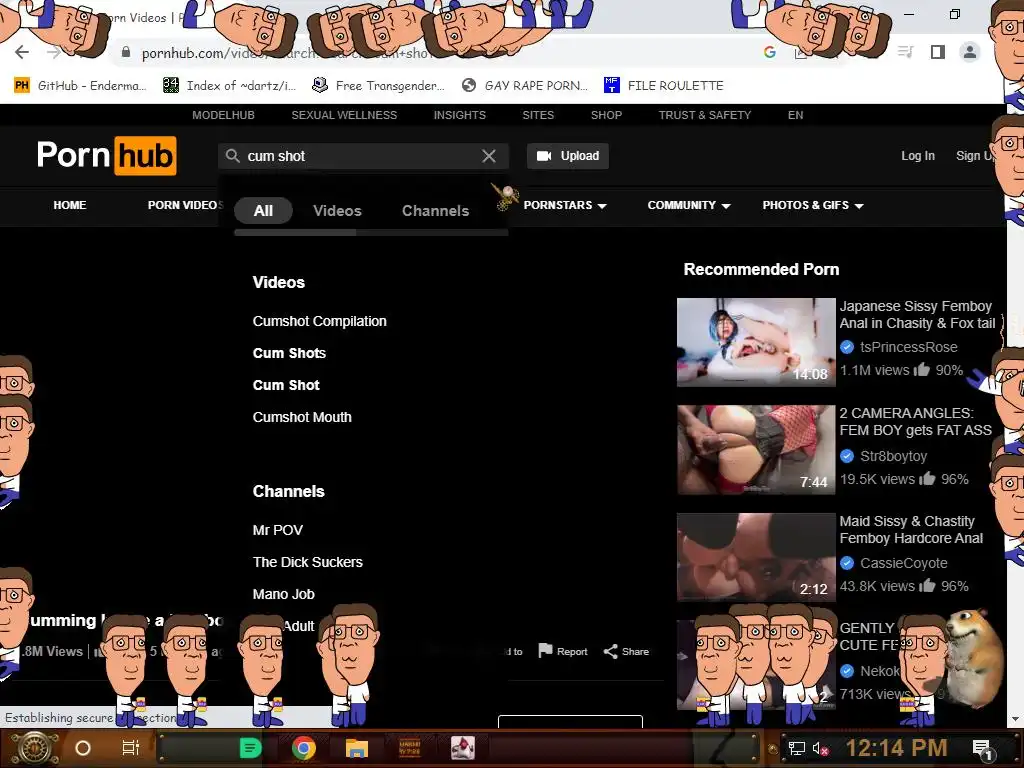This screenshot has width=1024, height=768.
Task: Click the verified badge next to Str8boytoy
Action: tap(847, 456)
